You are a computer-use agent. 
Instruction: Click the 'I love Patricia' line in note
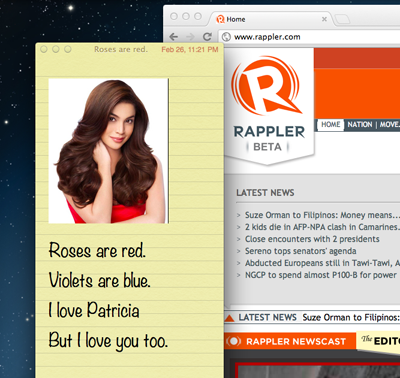pyautogui.click(x=94, y=310)
